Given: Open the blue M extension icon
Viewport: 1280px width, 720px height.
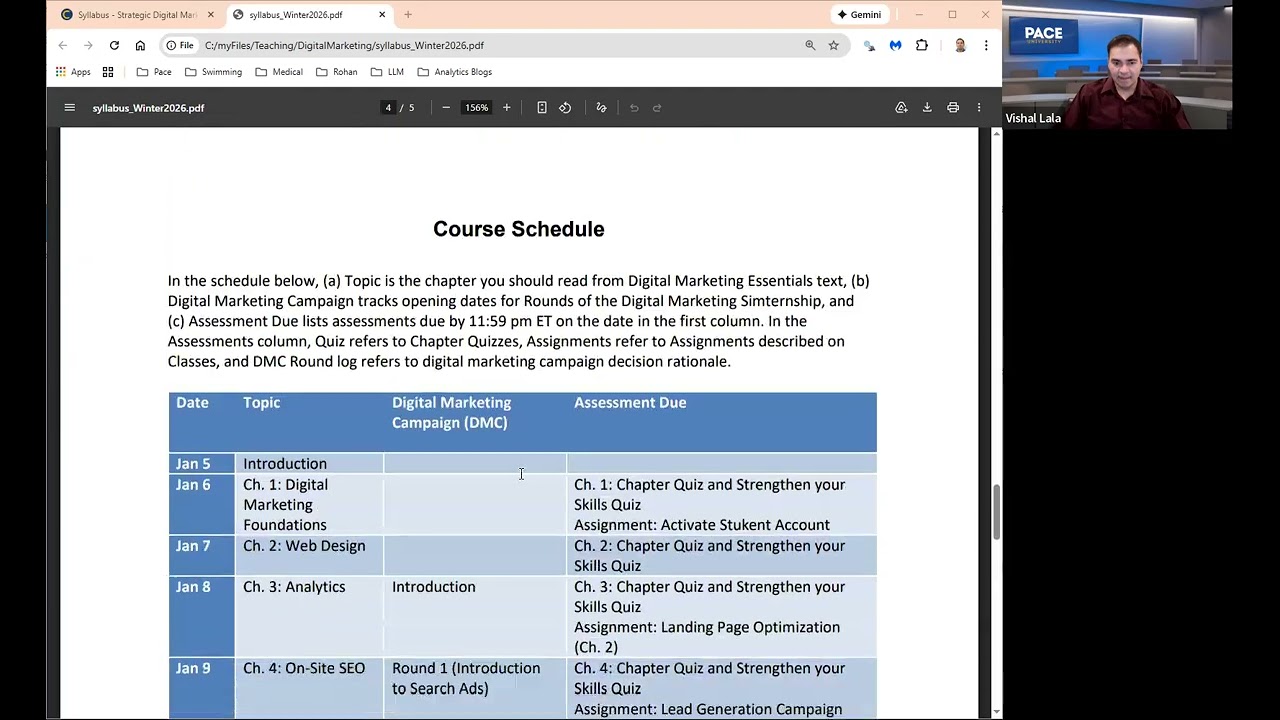Looking at the screenshot, I should tap(895, 45).
